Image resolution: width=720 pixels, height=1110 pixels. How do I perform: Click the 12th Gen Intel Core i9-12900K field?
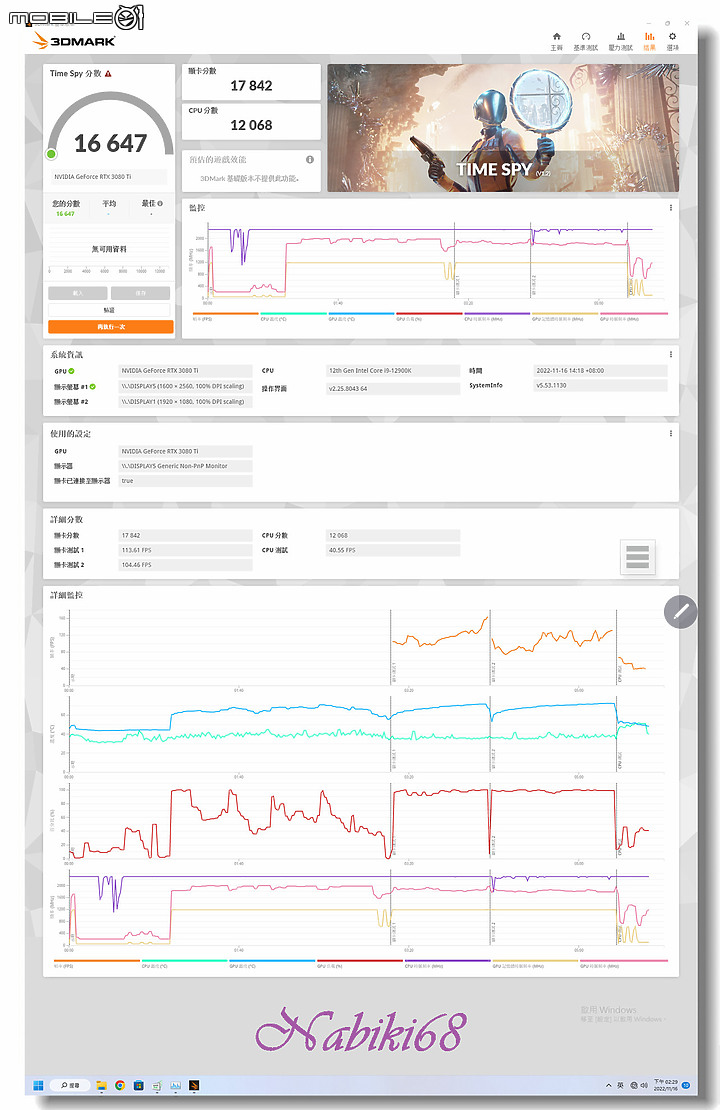[x=393, y=371]
